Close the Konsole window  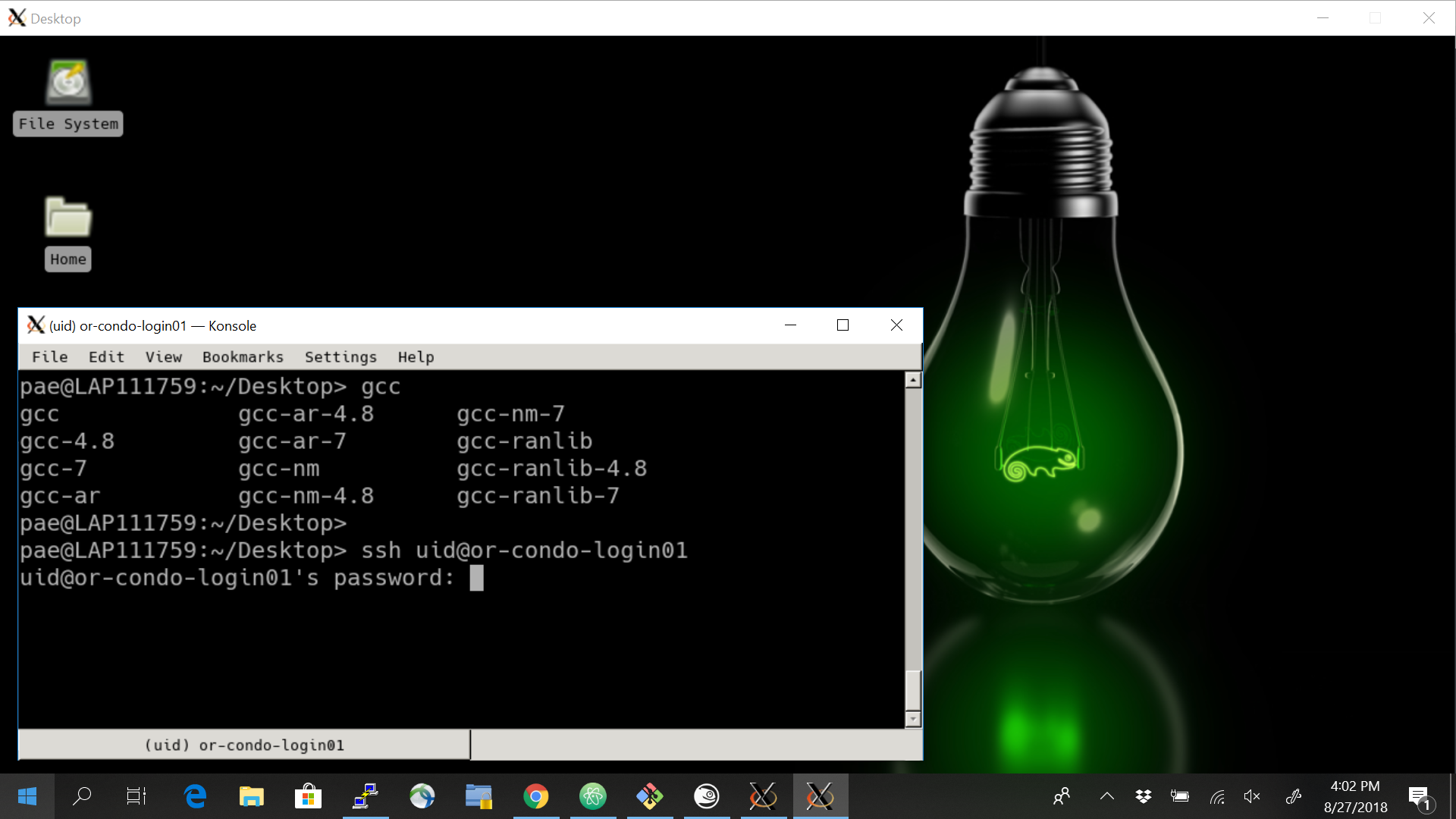(896, 325)
